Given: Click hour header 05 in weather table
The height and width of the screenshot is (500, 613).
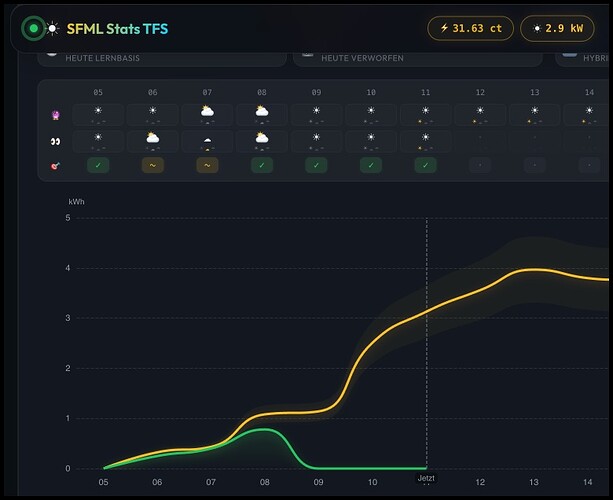Looking at the screenshot, I should (x=98, y=92).
